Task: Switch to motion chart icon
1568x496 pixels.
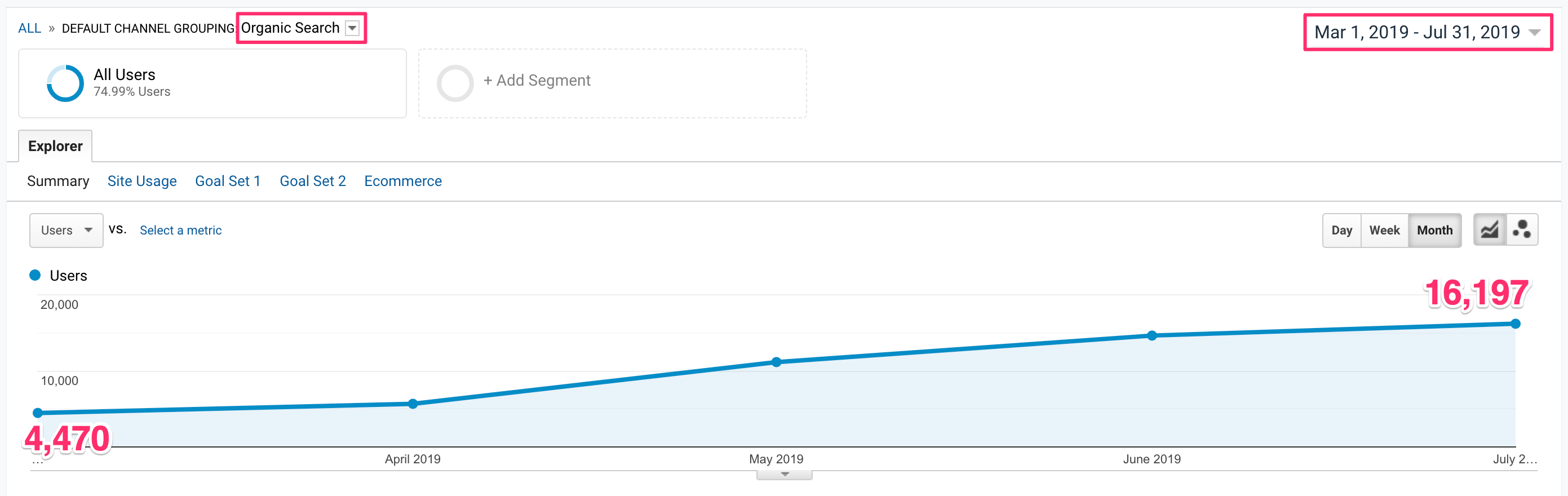Action: [1522, 230]
